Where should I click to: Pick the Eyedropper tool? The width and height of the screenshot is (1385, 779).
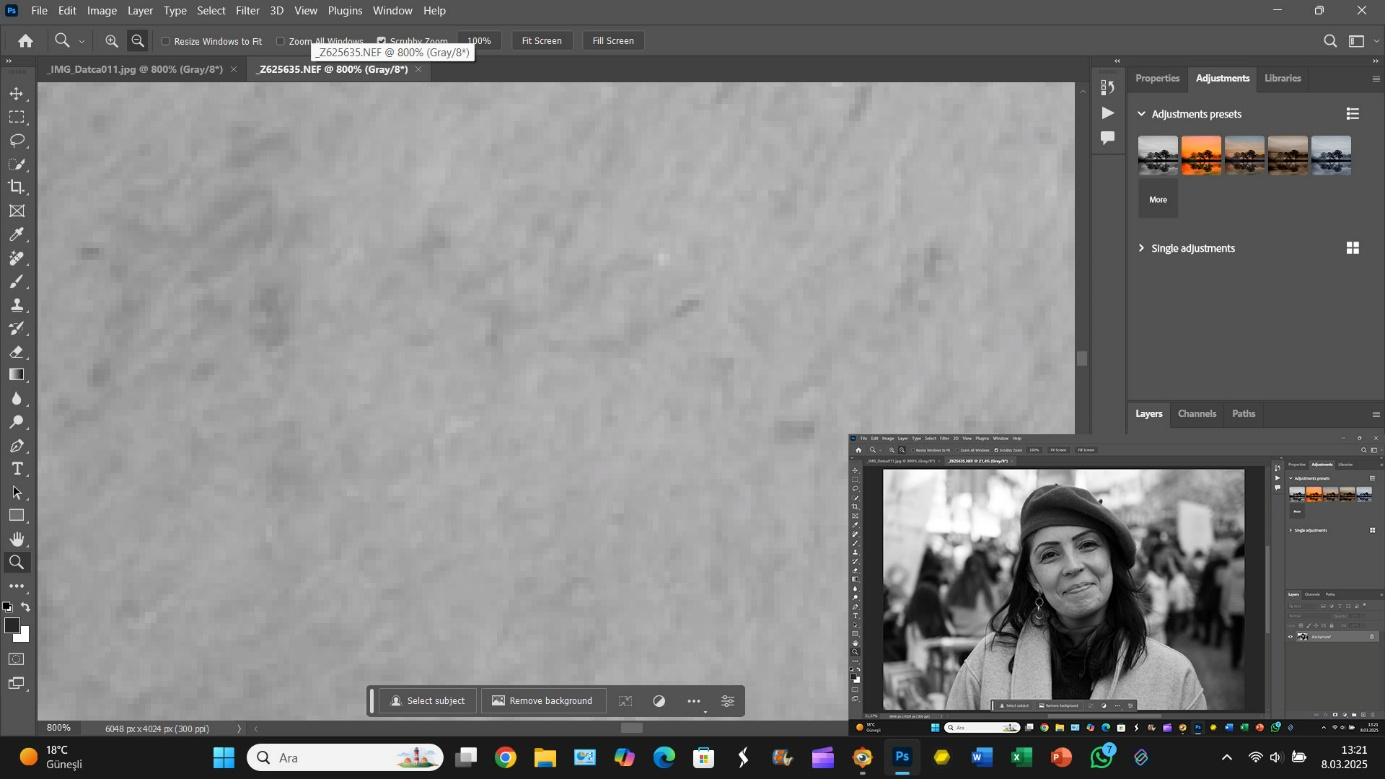pyautogui.click(x=17, y=235)
